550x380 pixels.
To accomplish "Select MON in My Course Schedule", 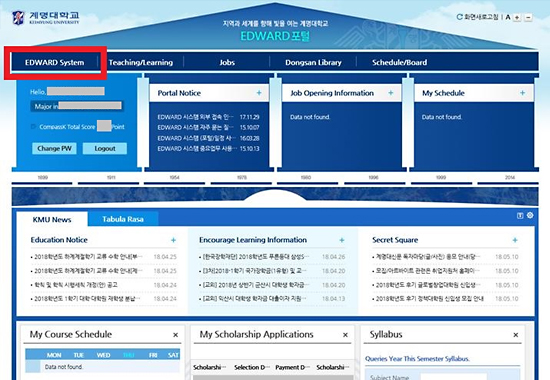I will tap(54, 355).
